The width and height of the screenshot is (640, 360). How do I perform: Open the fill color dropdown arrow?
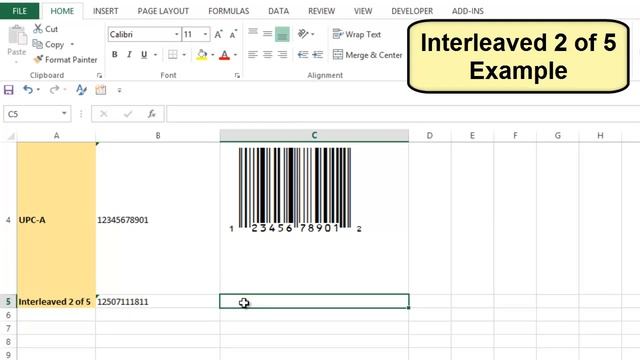tap(213, 55)
